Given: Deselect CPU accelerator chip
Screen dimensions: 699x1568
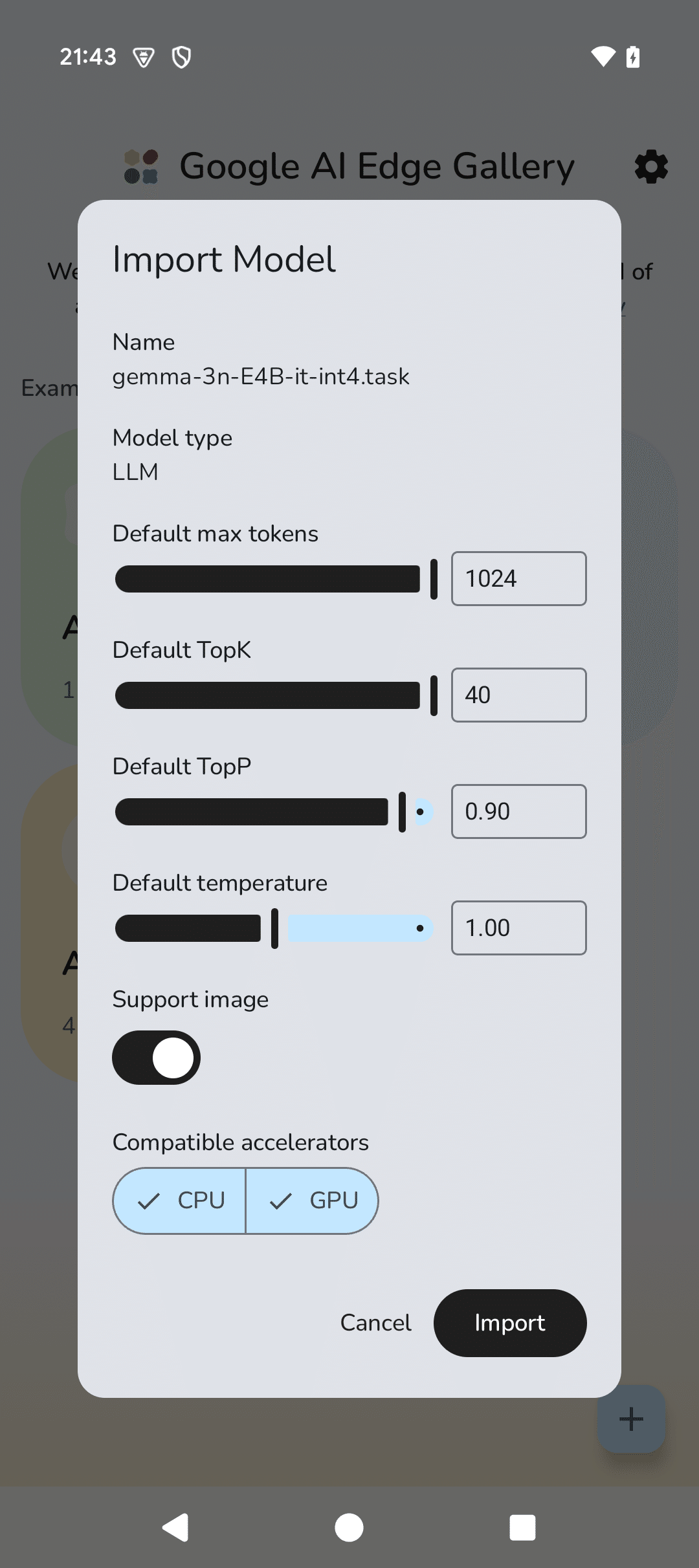Looking at the screenshot, I should point(180,1201).
